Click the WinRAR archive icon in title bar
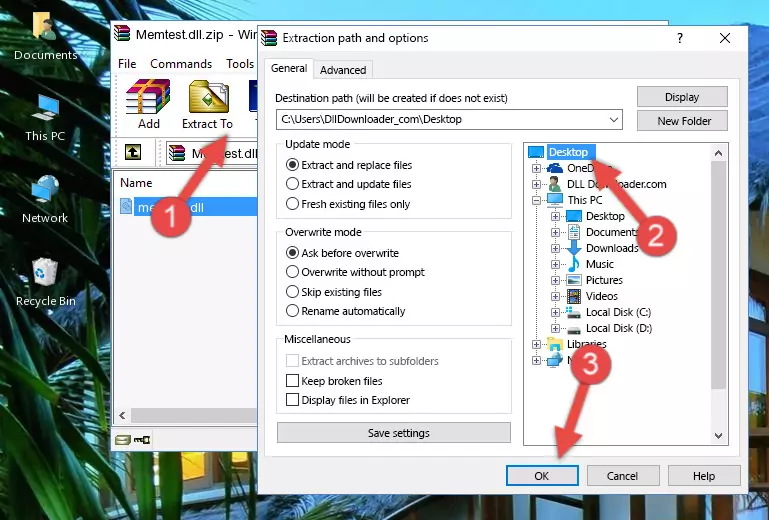Viewport: 769px width, 520px height. pos(122,33)
